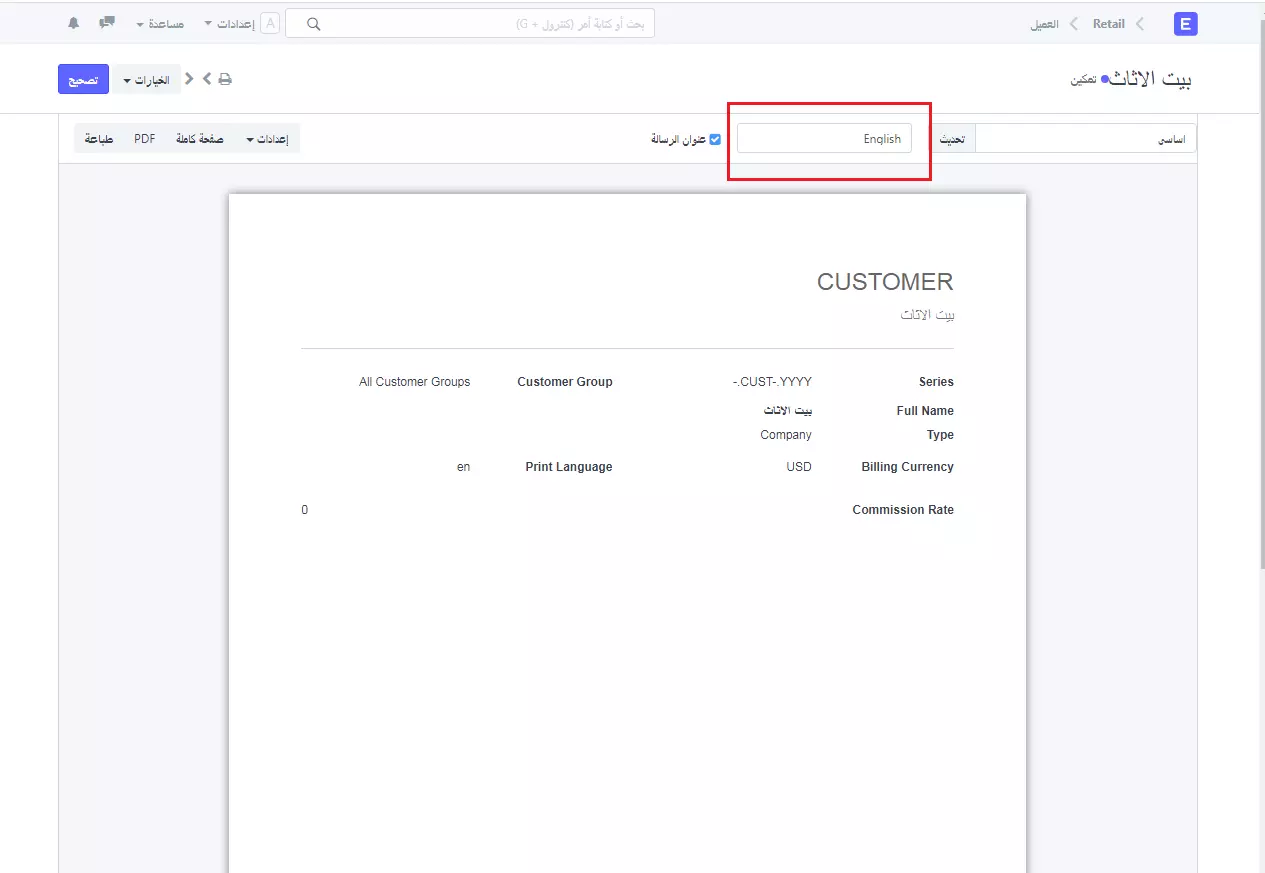Click the Commission Rate label
Viewport: 1265px width, 873px height.
(x=903, y=510)
